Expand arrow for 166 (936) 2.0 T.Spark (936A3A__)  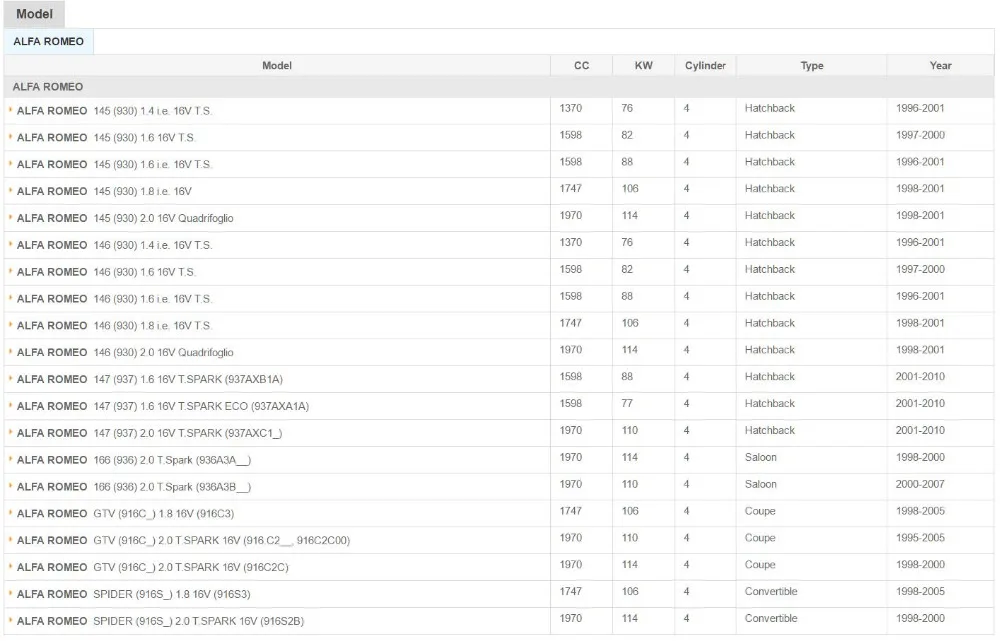point(11,459)
